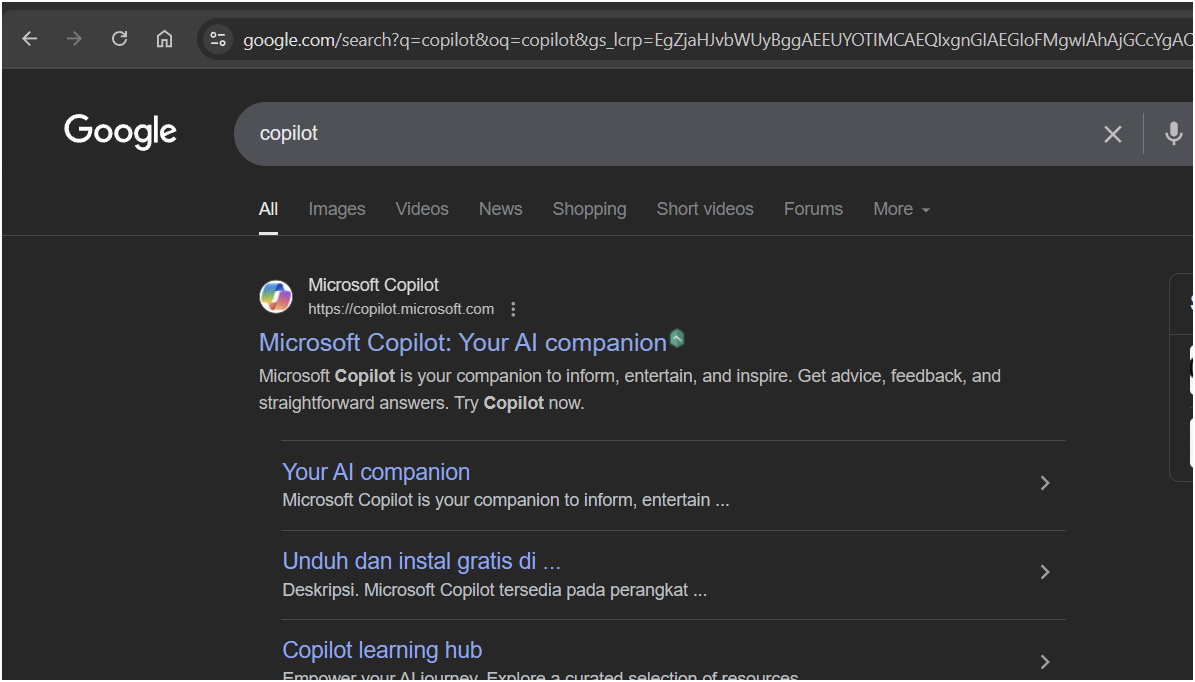
Task: Switch to the News tab
Action: [501, 209]
